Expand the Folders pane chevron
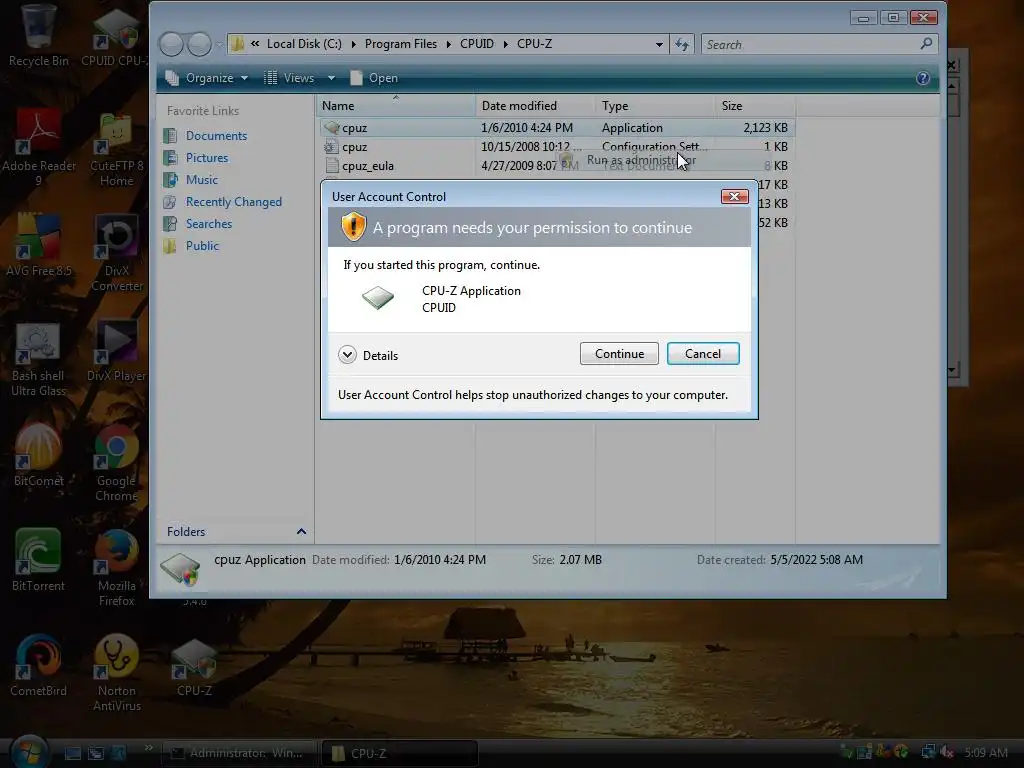Image resolution: width=1024 pixels, height=768 pixels. coord(301,532)
